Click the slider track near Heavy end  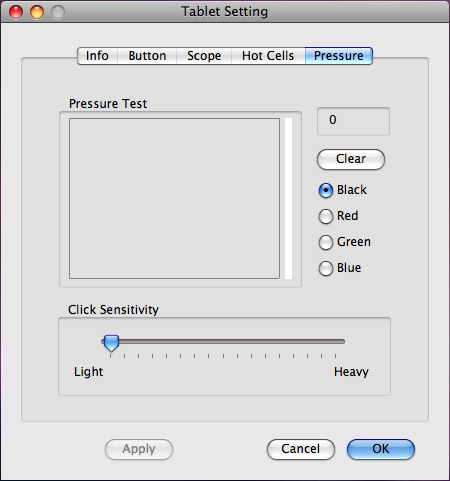coord(333,341)
